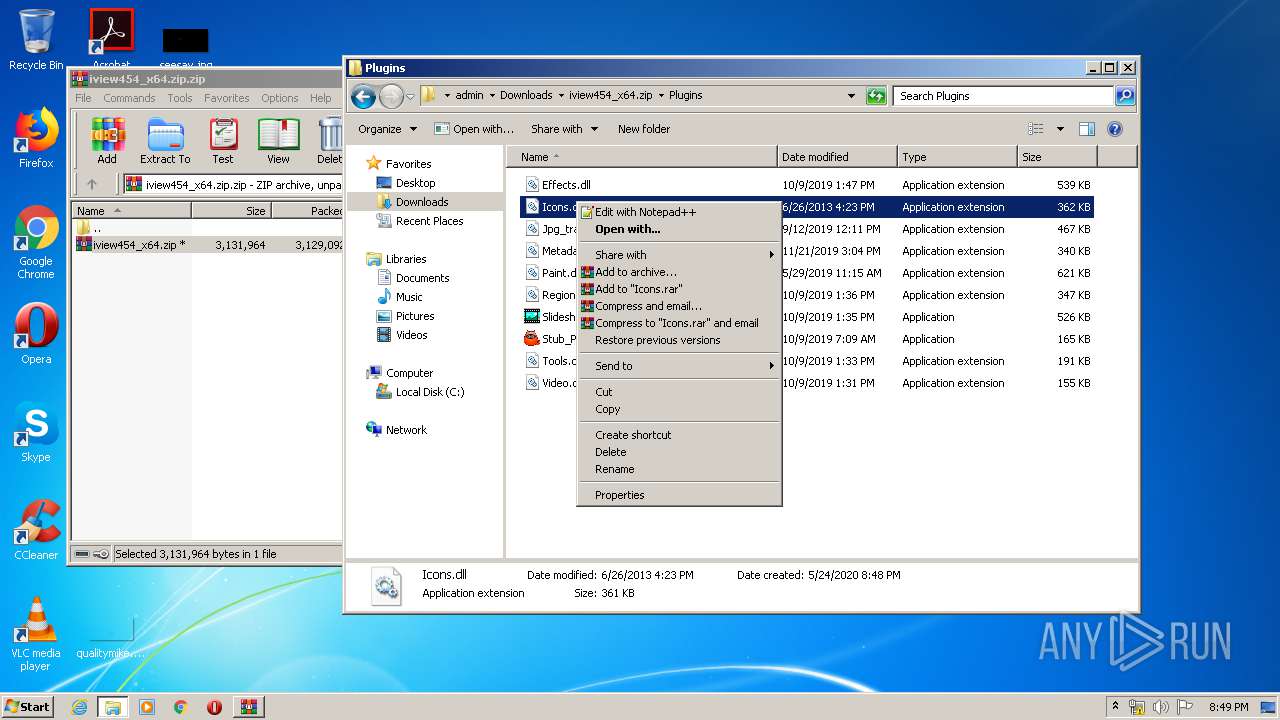Image resolution: width=1280 pixels, height=720 pixels.
Task: Choose Cut in context menu
Action: click(x=679, y=392)
